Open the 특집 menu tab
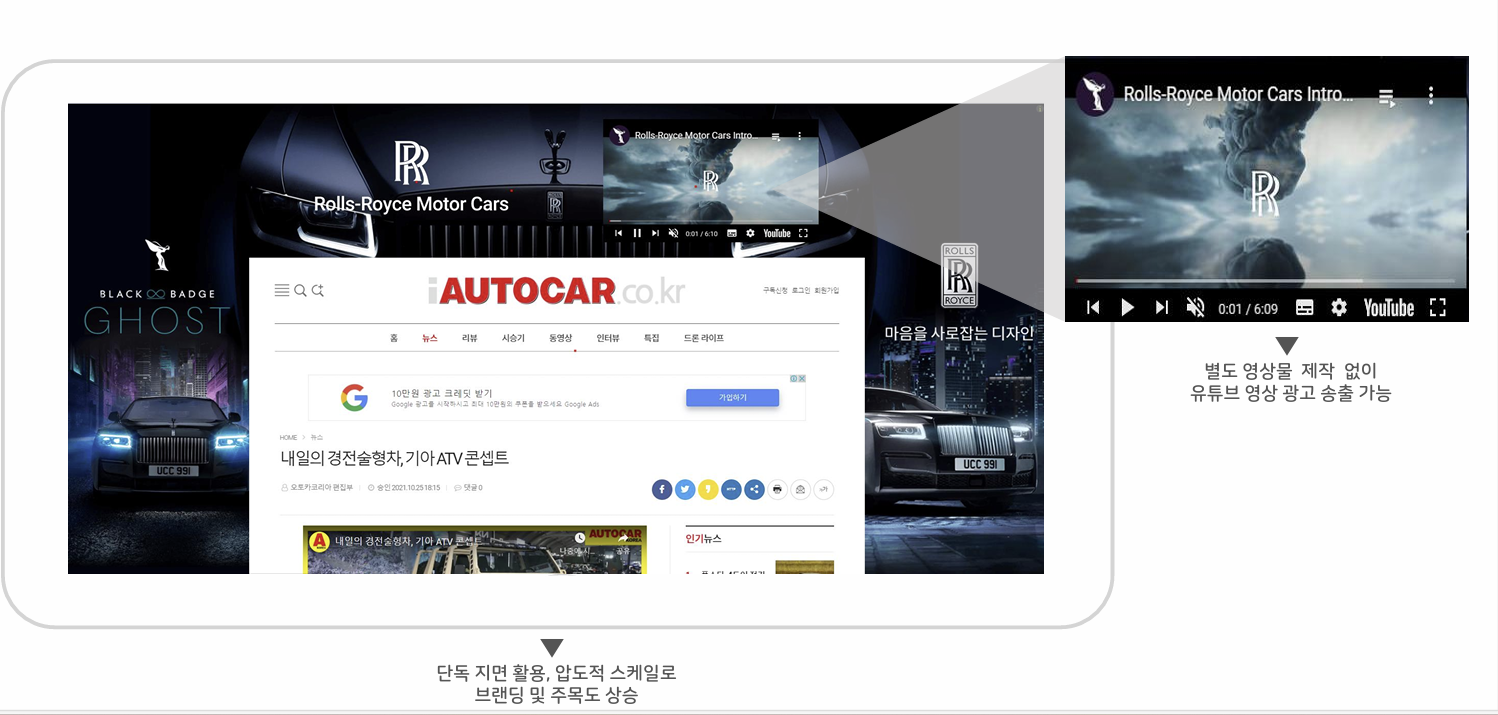This screenshot has height=715, width=1498. click(651, 338)
